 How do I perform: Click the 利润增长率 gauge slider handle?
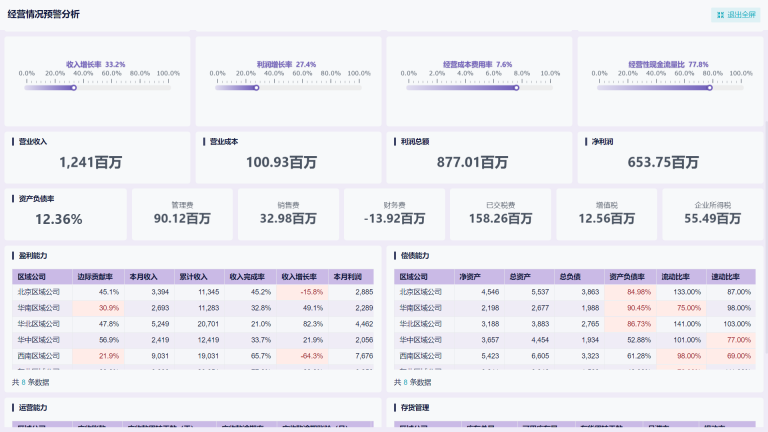tap(256, 88)
